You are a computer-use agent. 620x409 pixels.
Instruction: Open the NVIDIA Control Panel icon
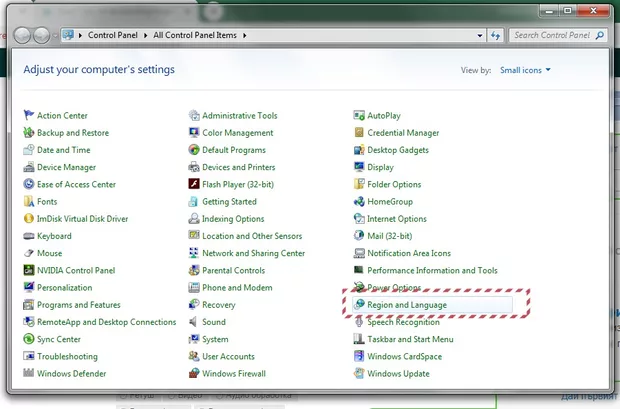click(29, 271)
